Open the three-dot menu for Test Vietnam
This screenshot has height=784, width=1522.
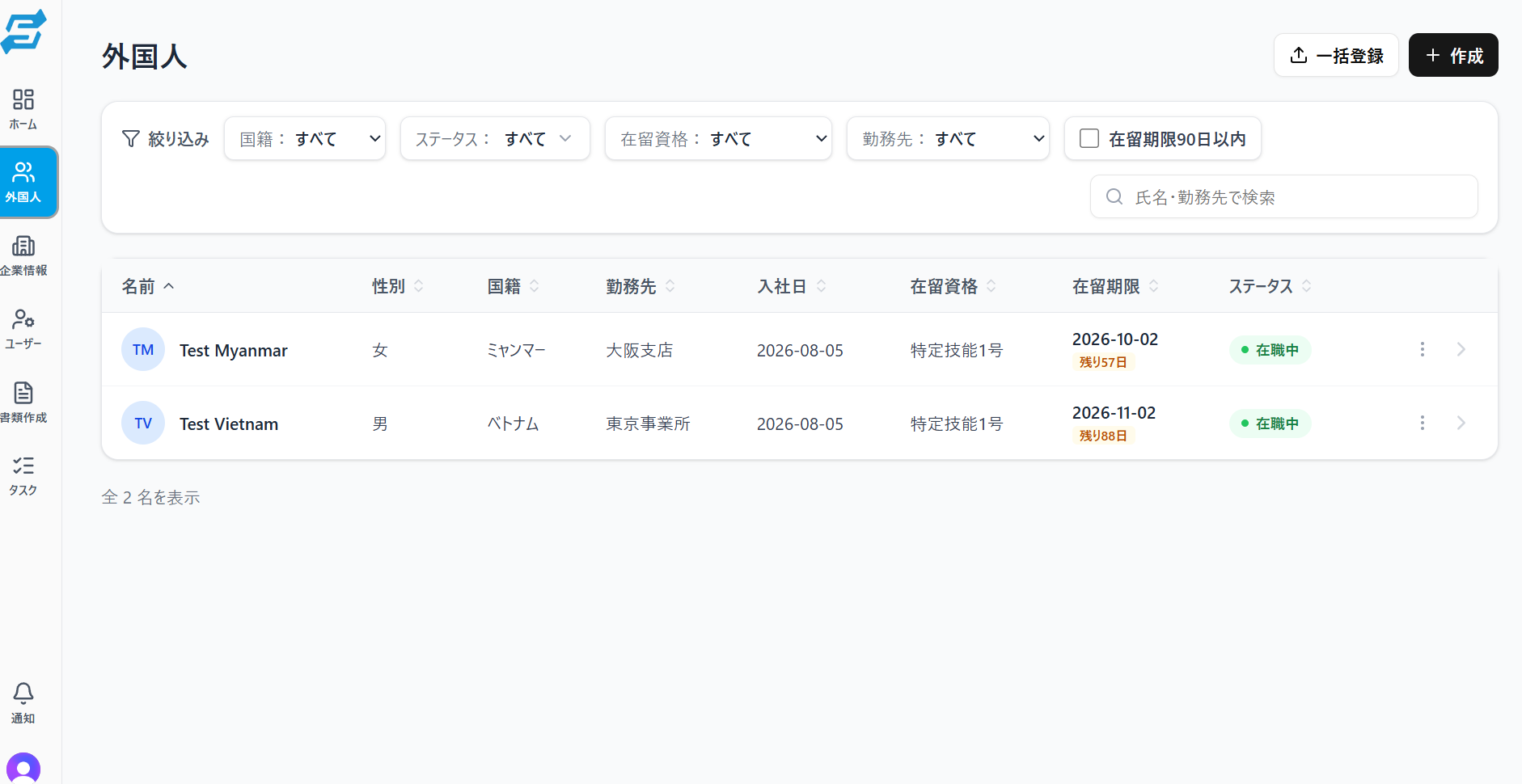coord(1423,423)
